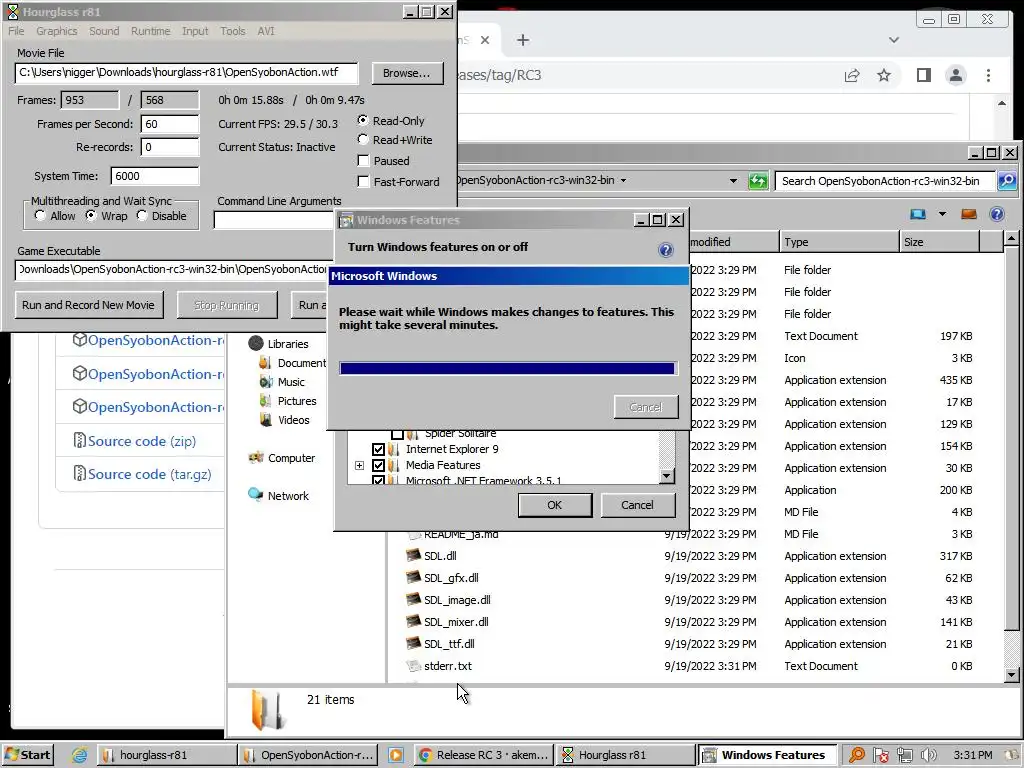This screenshot has height=768, width=1024.
Task: Select the SDL_mixer.dll file
Action: pos(456,622)
